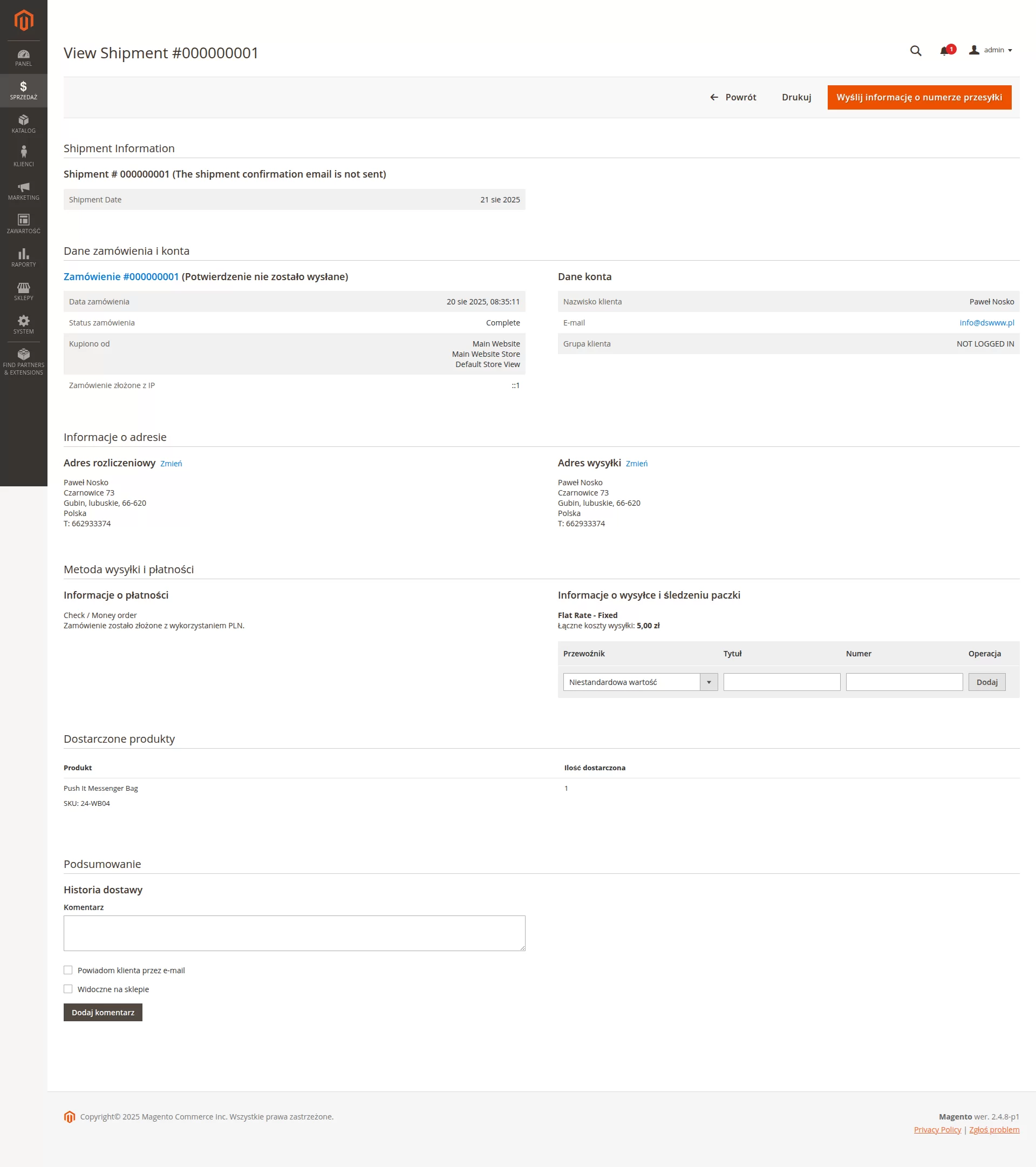
Task: Open the Przewoźnik carrier dropdown
Action: 640,682
